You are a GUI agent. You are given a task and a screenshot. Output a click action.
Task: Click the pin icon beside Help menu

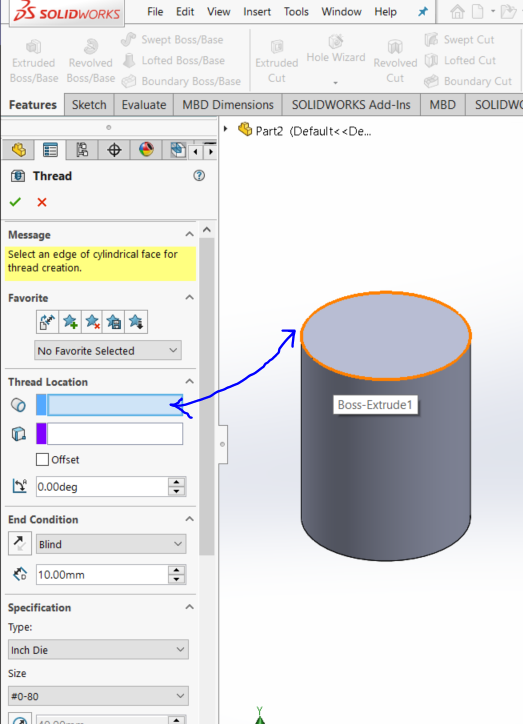click(422, 12)
